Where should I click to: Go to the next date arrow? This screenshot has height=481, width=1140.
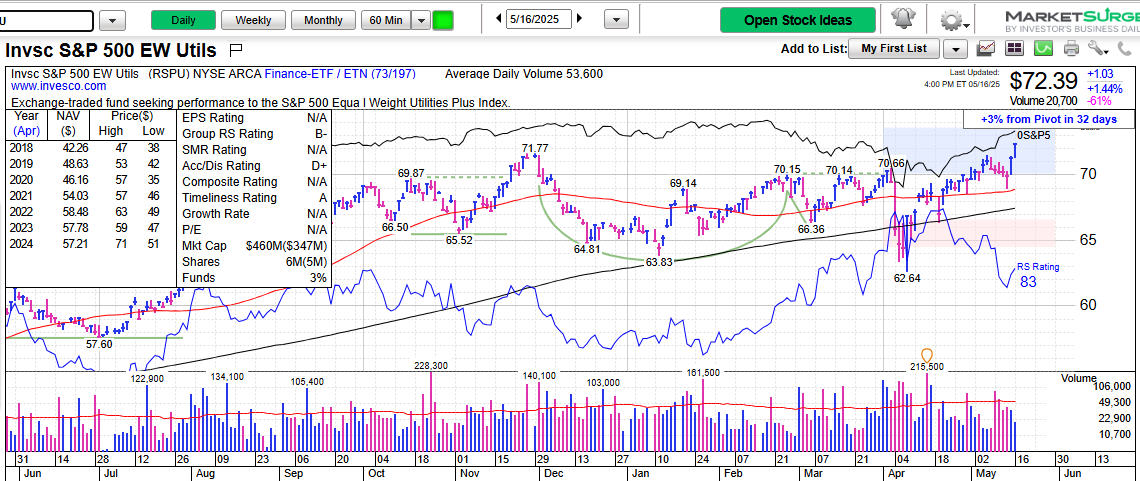tap(579, 19)
